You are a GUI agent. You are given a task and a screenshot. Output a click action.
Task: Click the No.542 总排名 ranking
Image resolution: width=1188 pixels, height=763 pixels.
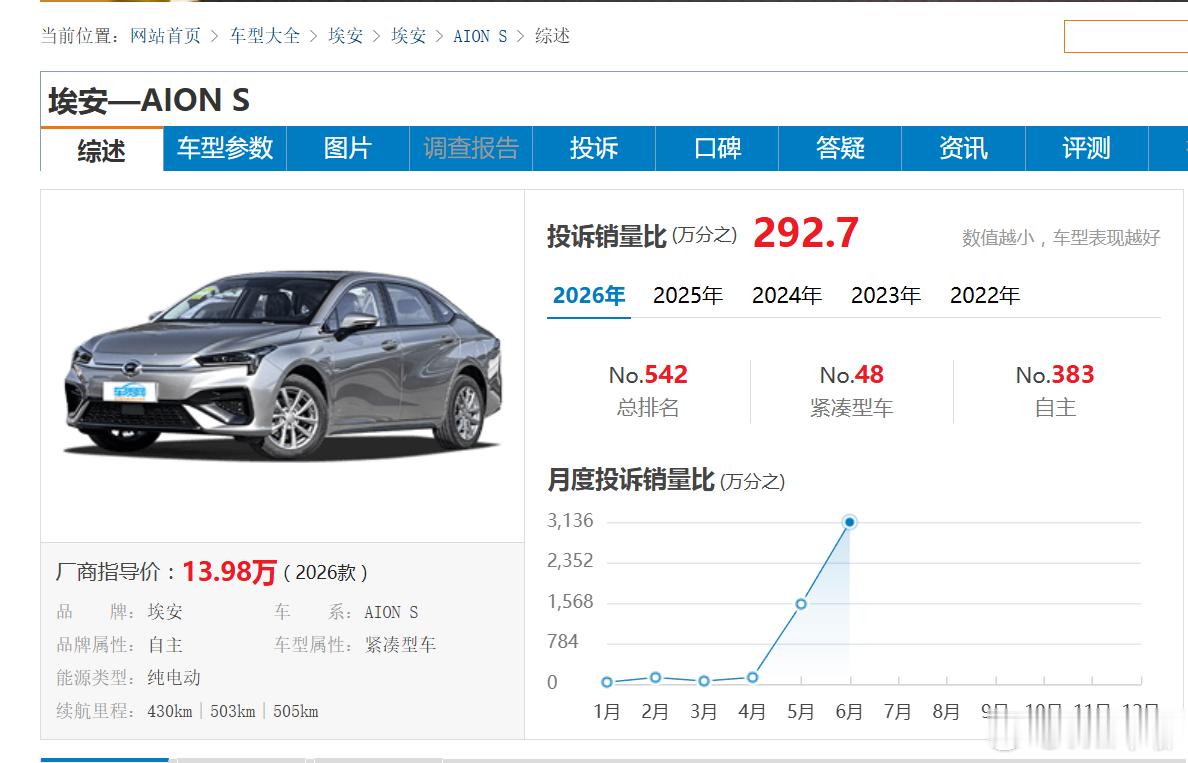[648, 391]
